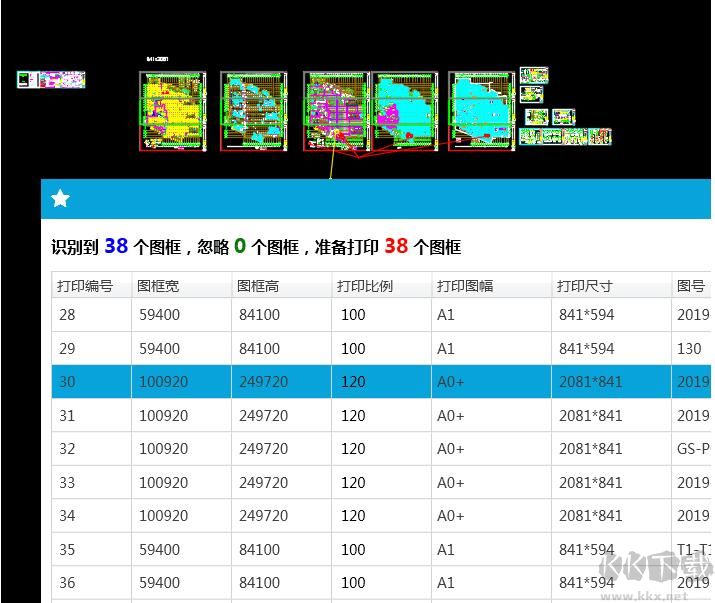Click the GS-P drawing number cell in row 32
Viewport: 715px width, 603px height.
[693, 449]
